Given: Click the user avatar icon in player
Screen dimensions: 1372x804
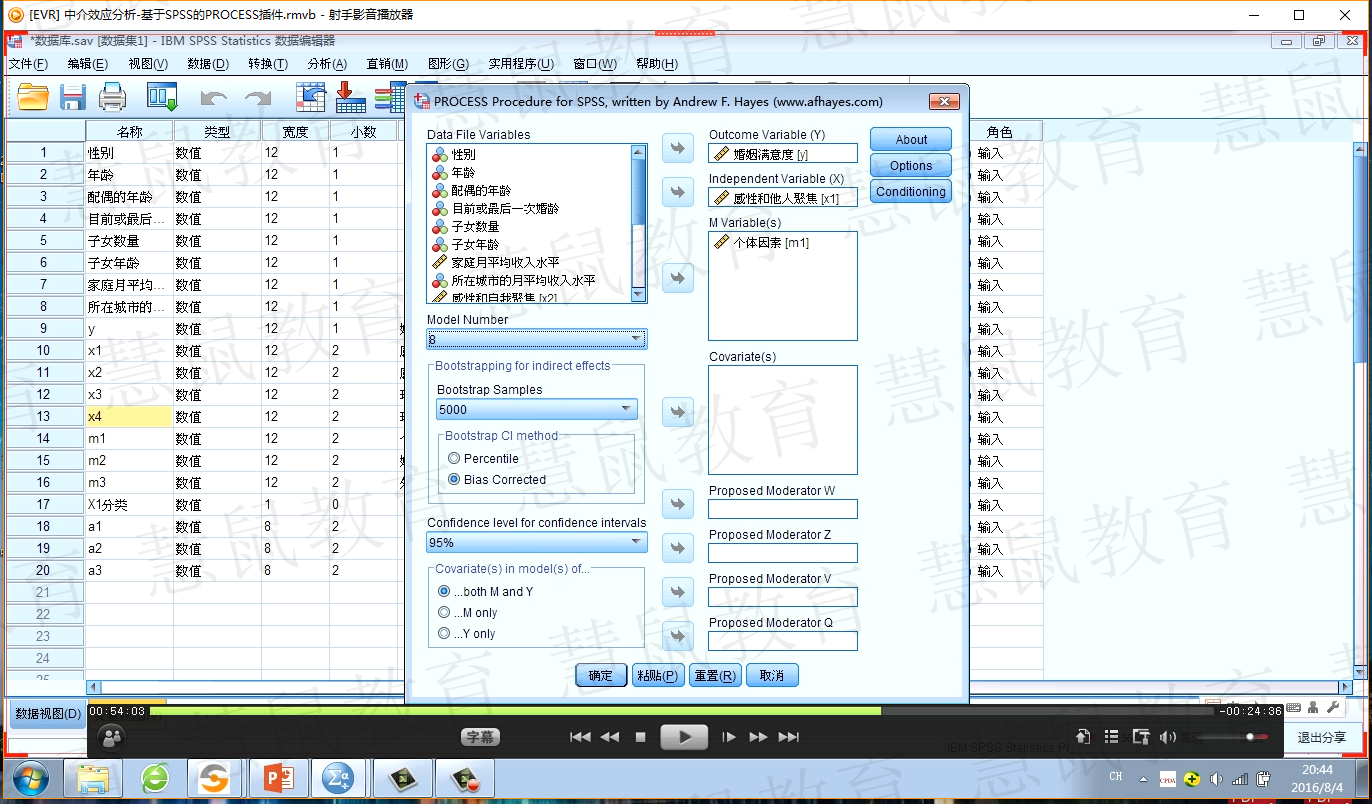Looking at the screenshot, I should (x=112, y=738).
